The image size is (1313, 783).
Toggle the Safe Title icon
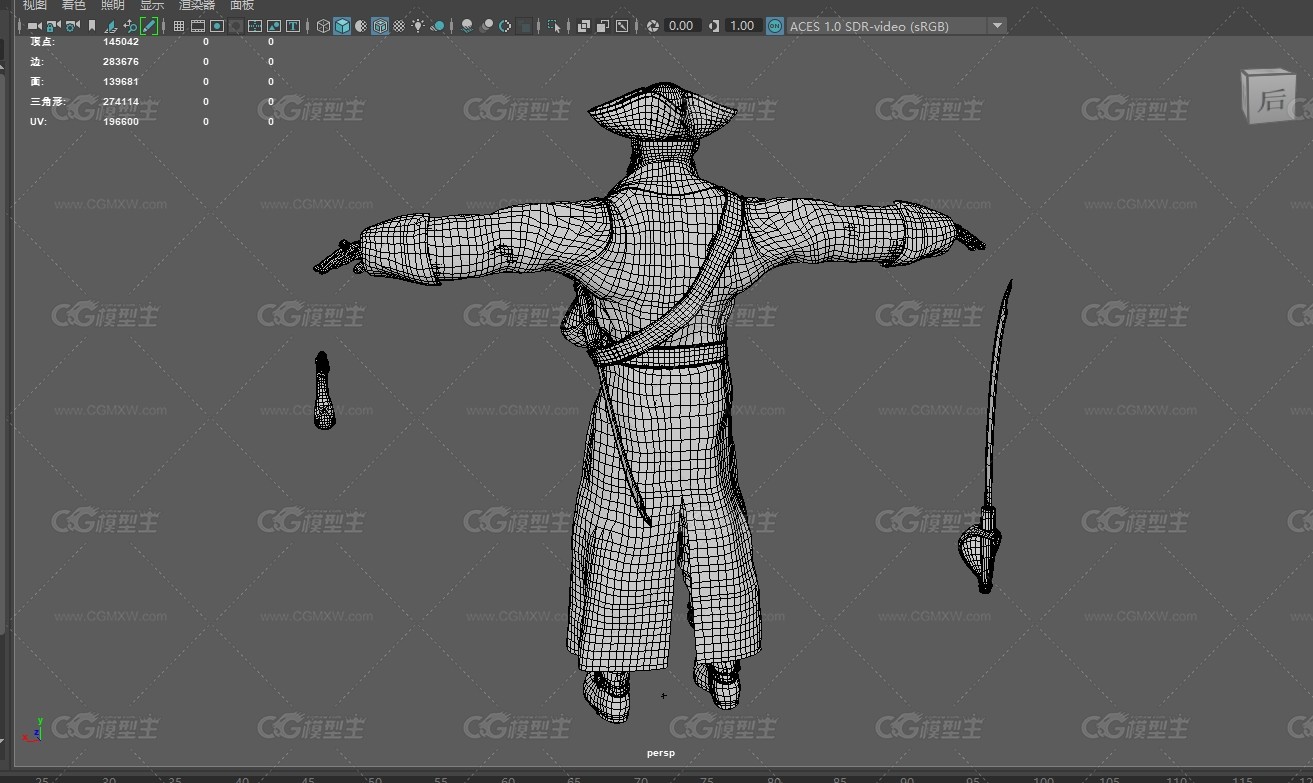tap(292, 26)
